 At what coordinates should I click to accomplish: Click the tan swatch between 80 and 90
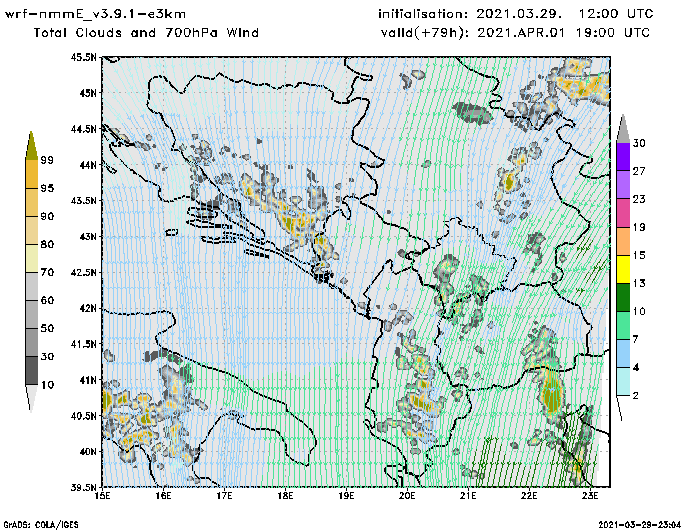[31, 230]
